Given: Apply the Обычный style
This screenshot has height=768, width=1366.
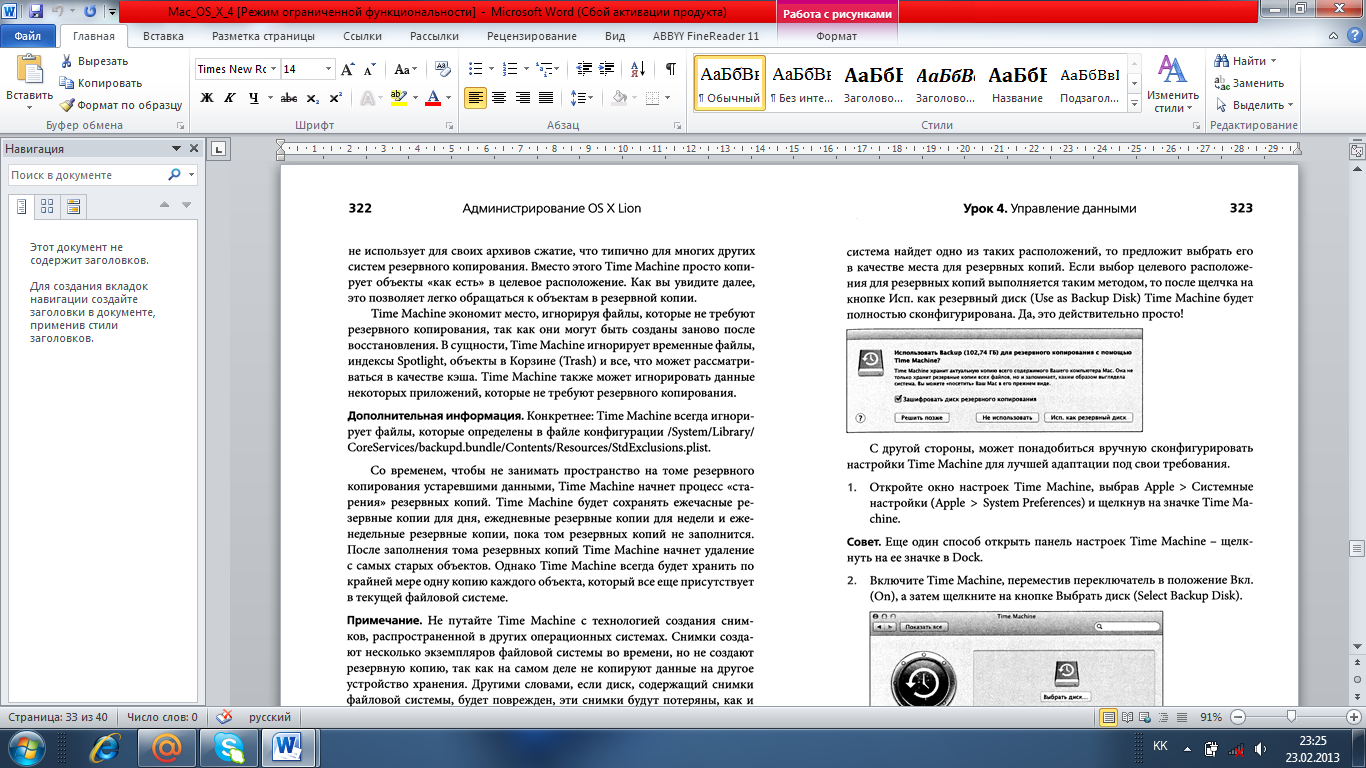Looking at the screenshot, I should click(x=729, y=84).
